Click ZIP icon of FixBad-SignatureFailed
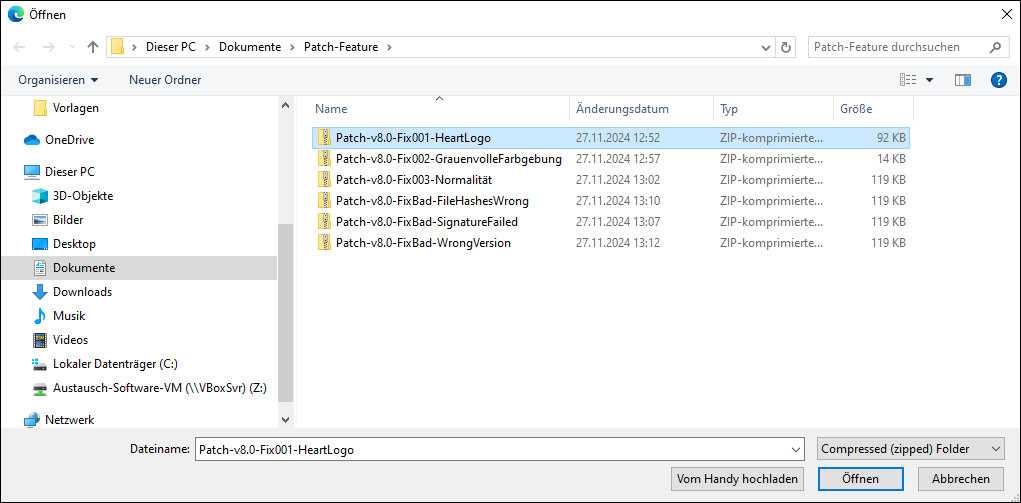The height and width of the screenshot is (503, 1021). [324, 222]
